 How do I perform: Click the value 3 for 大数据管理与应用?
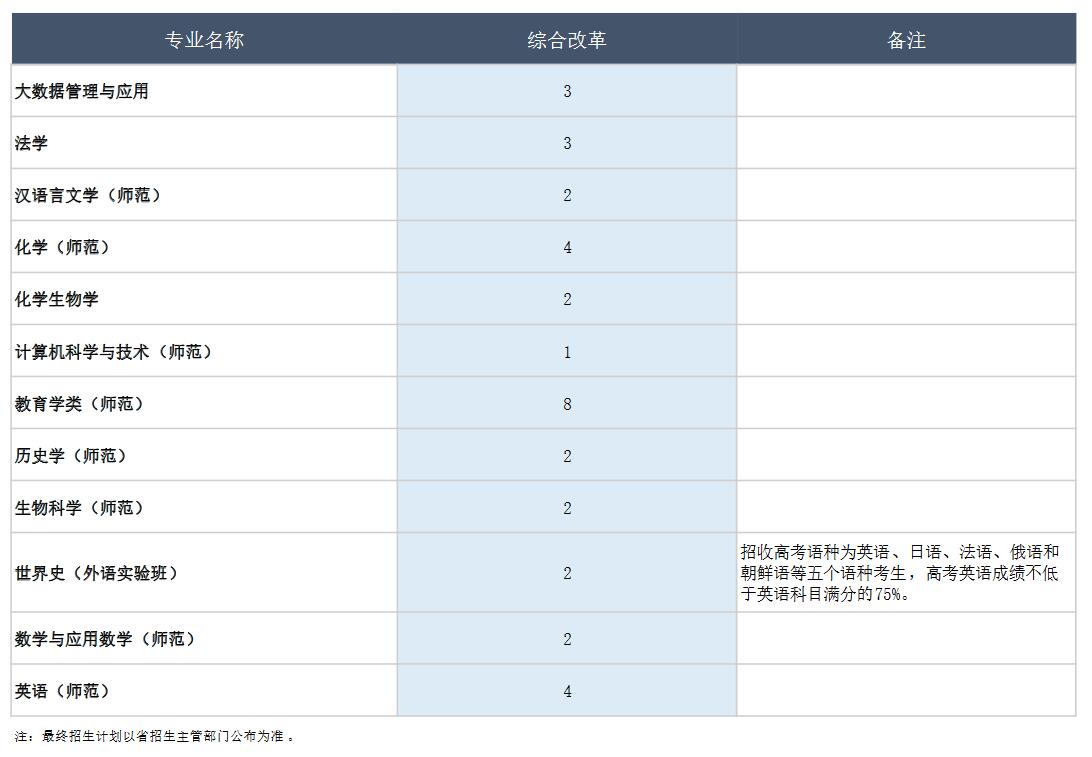tap(567, 91)
